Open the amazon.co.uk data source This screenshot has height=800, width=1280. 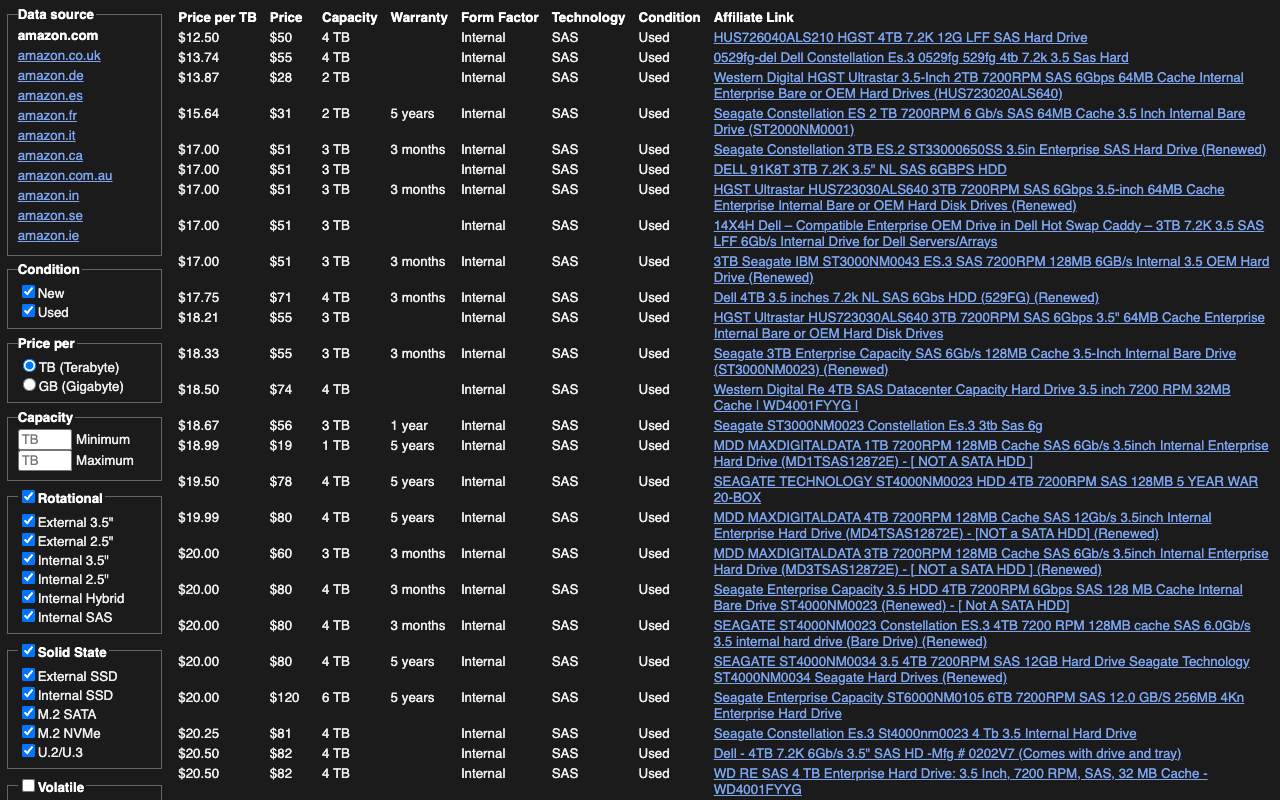59,56
